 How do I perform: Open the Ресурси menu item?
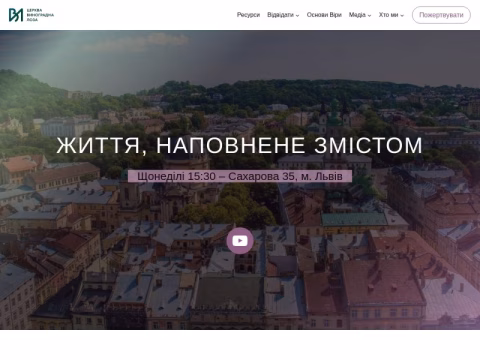(x=248, y=15)
